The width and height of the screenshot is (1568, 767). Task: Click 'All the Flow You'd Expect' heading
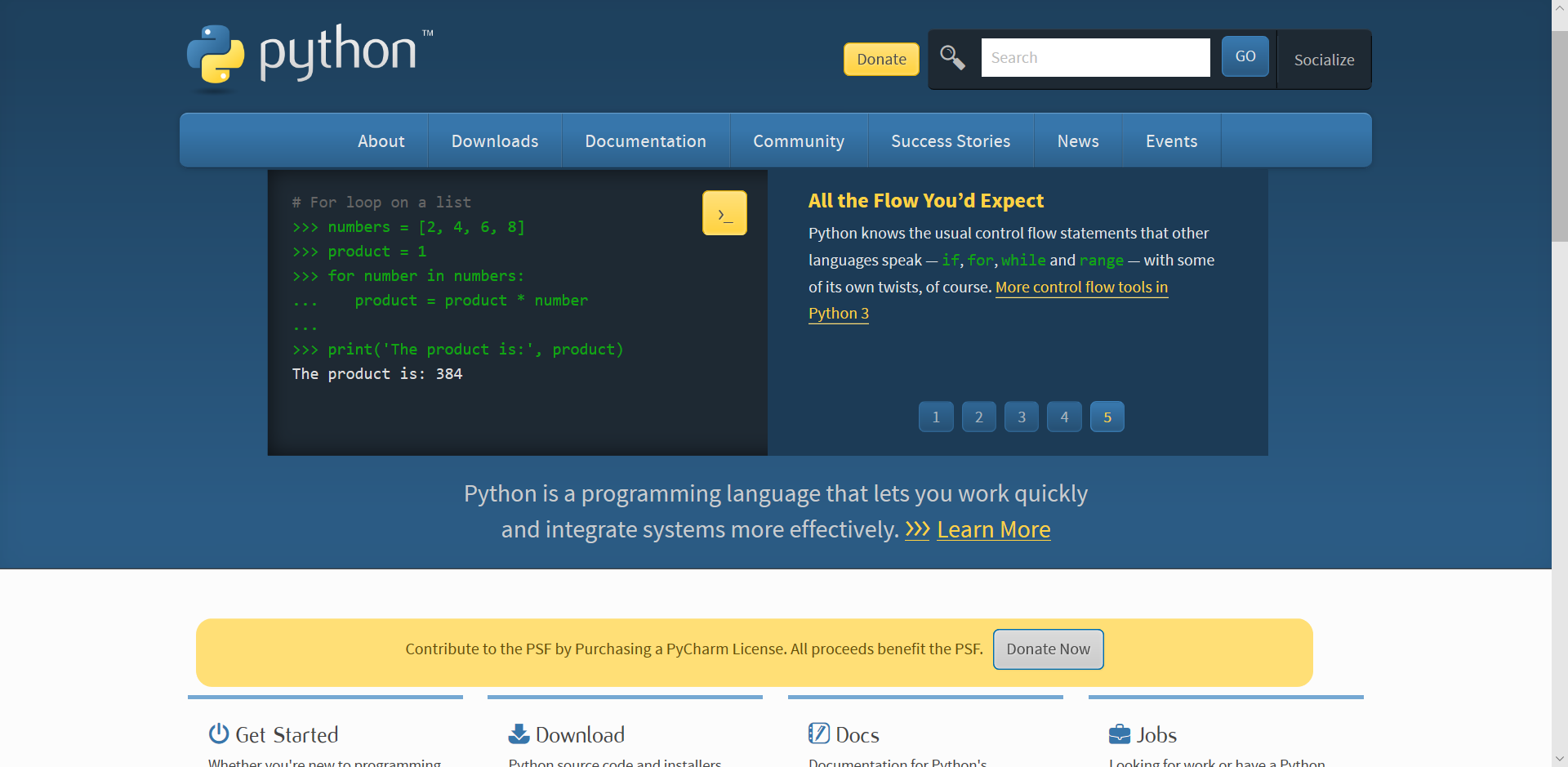[x=926, y=200]
